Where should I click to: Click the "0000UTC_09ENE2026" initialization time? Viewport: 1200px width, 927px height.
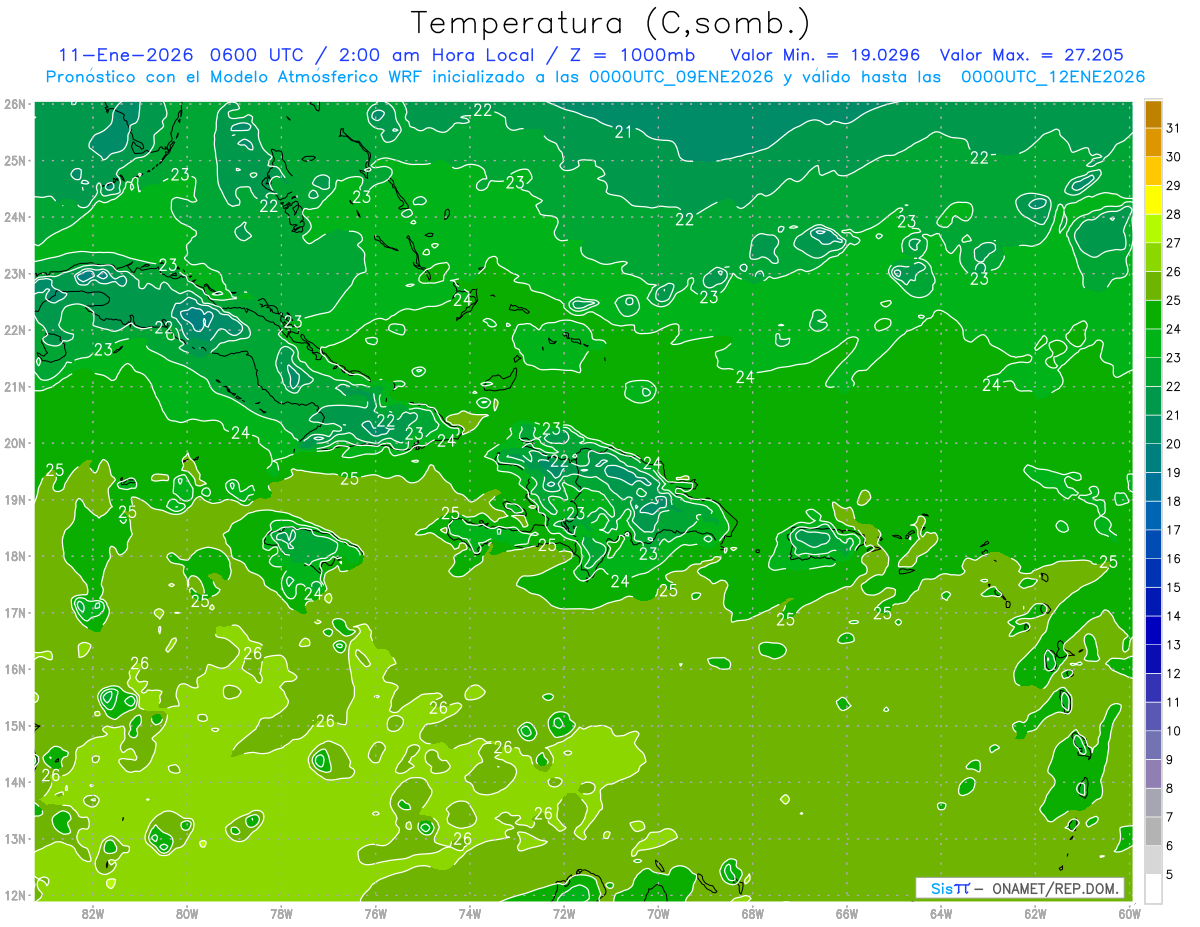[x=682, y=76]
